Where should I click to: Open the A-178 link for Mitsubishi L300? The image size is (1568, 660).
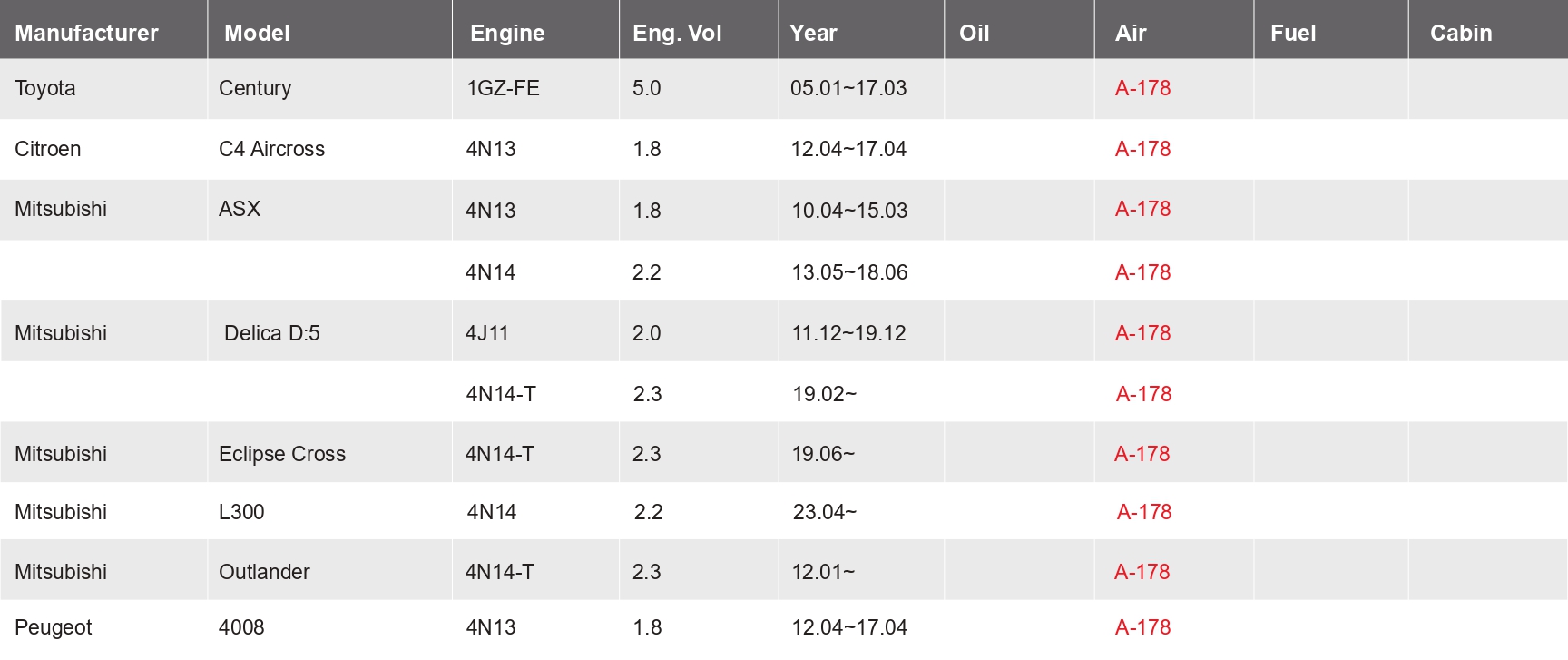coord(1144,512)
